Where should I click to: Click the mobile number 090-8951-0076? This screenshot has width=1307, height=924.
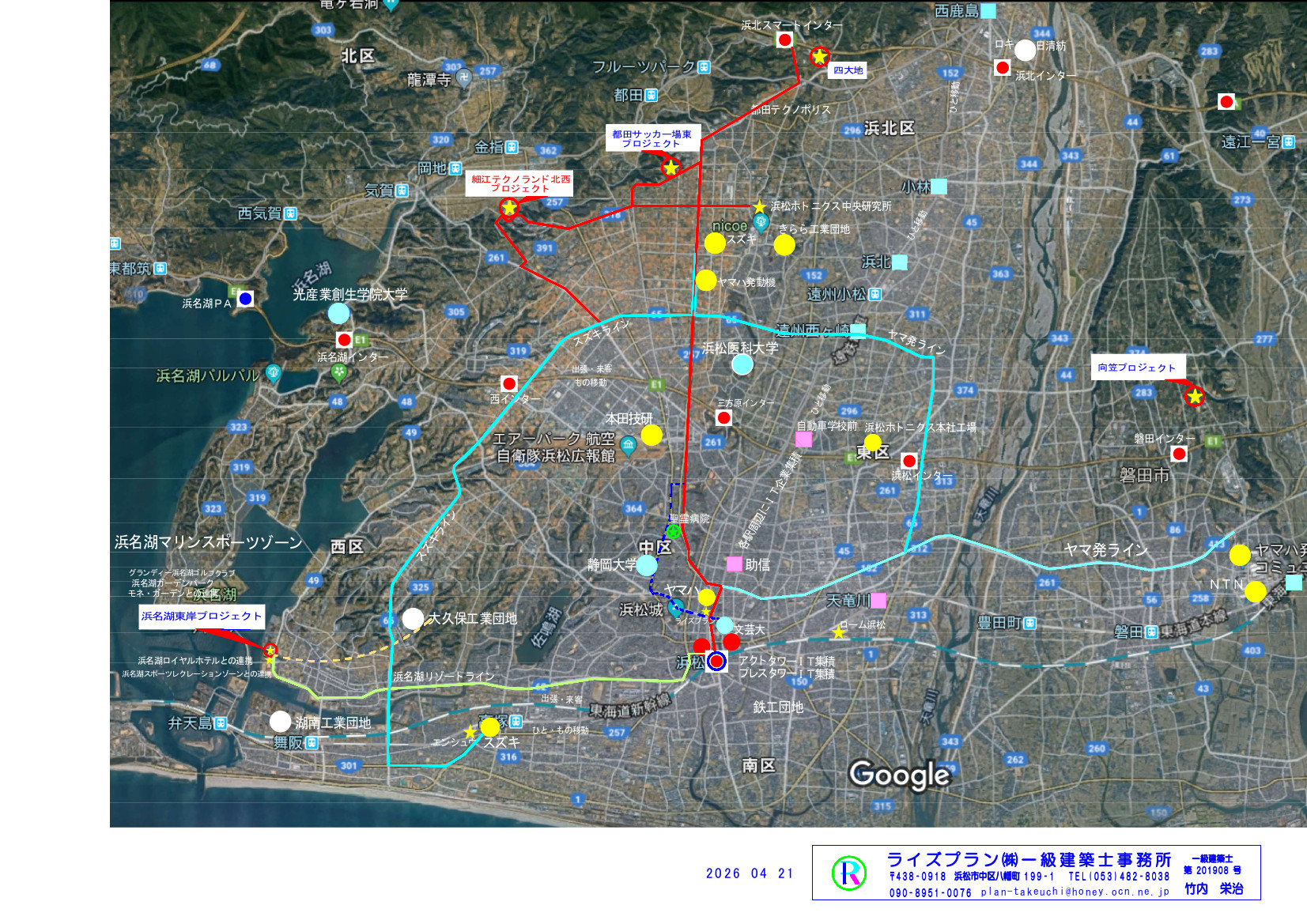(930, 892)
